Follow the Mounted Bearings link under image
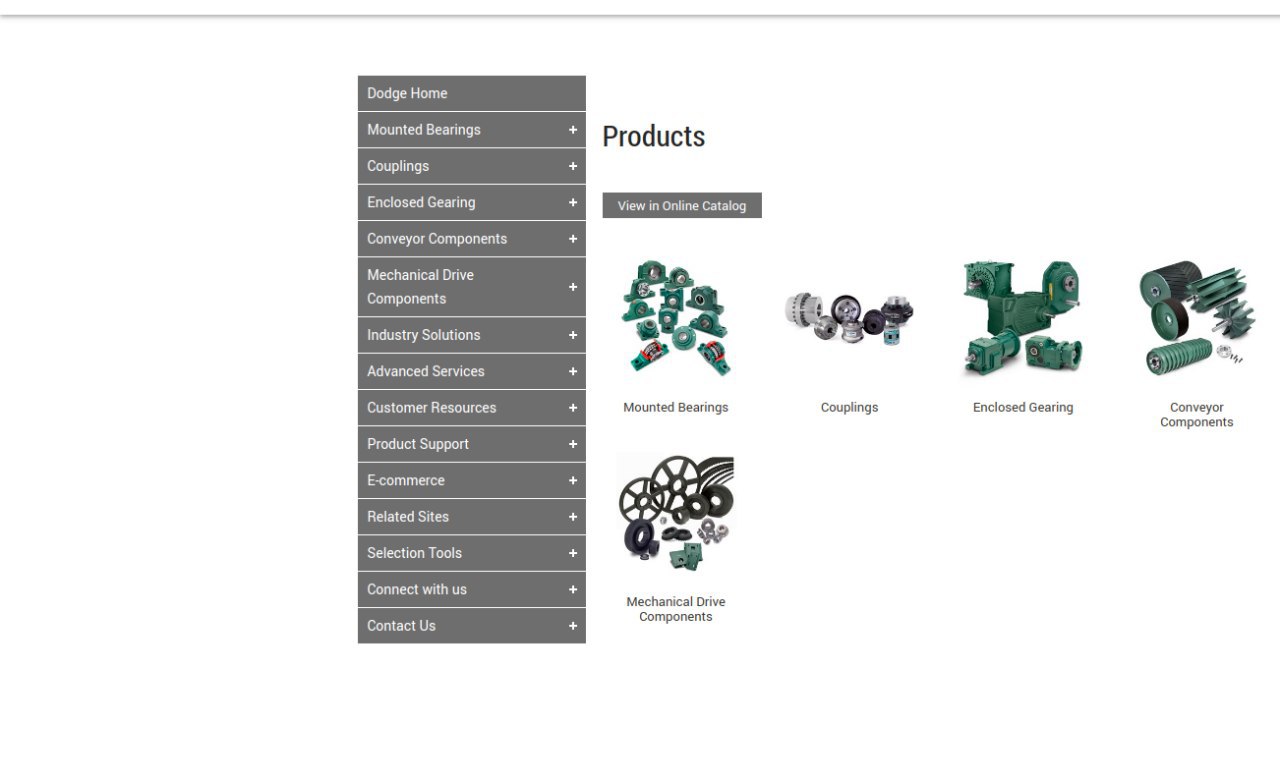Screen dimensions: 1280x779 676,408
